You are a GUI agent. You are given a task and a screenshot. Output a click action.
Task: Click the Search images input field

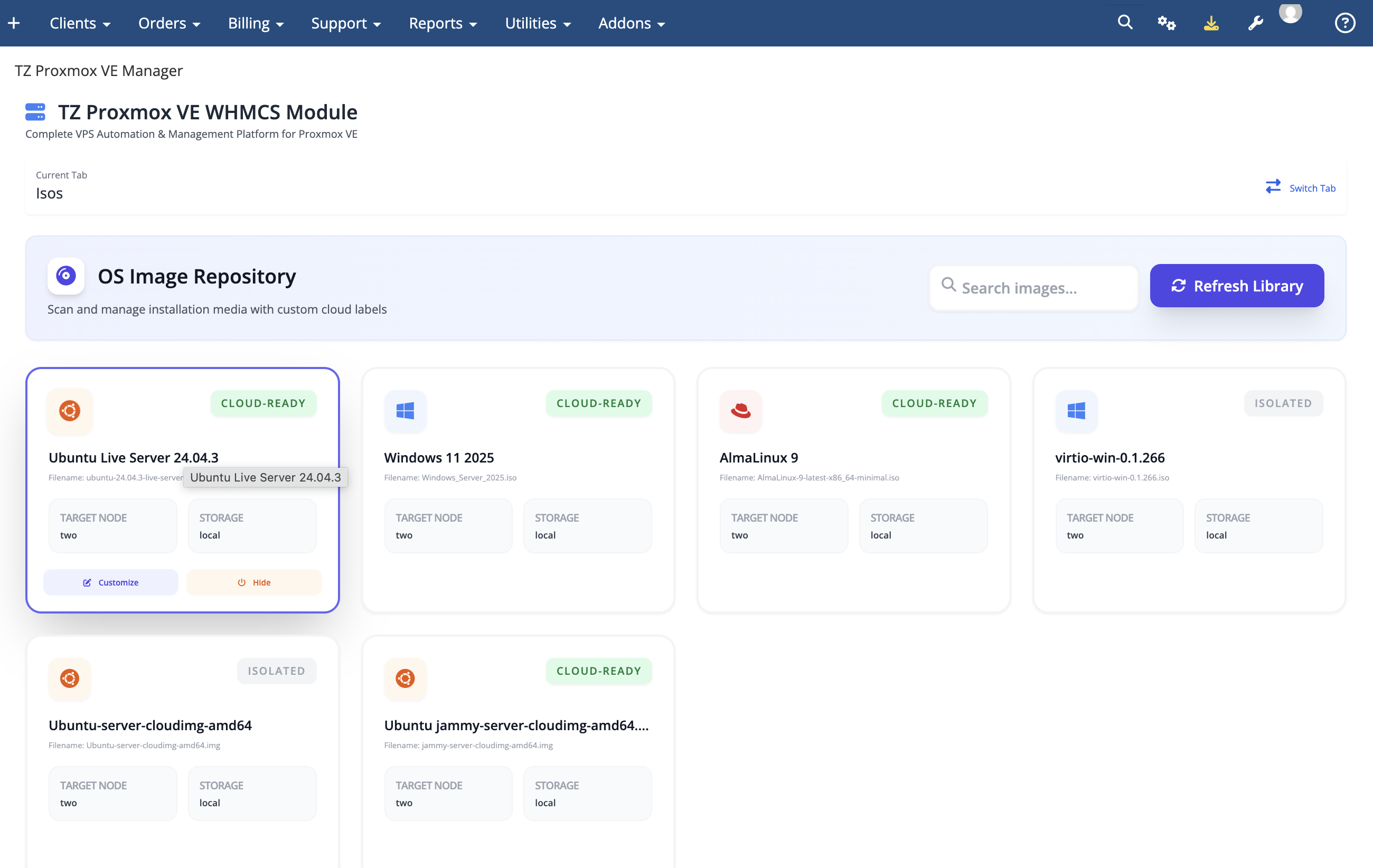coord(1033,288)
